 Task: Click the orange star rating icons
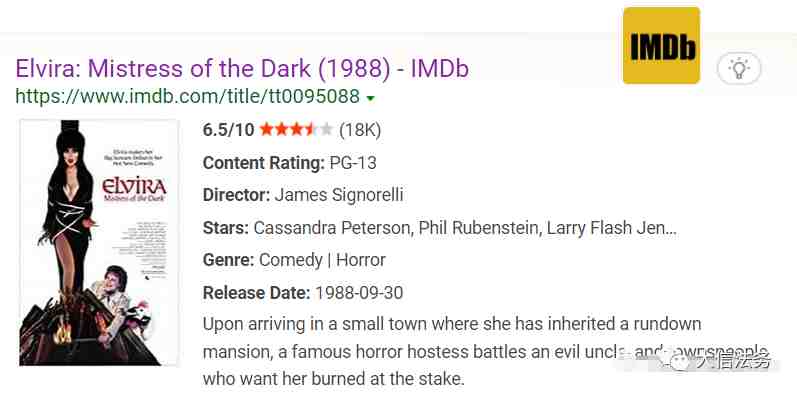[x=296, y=130]
